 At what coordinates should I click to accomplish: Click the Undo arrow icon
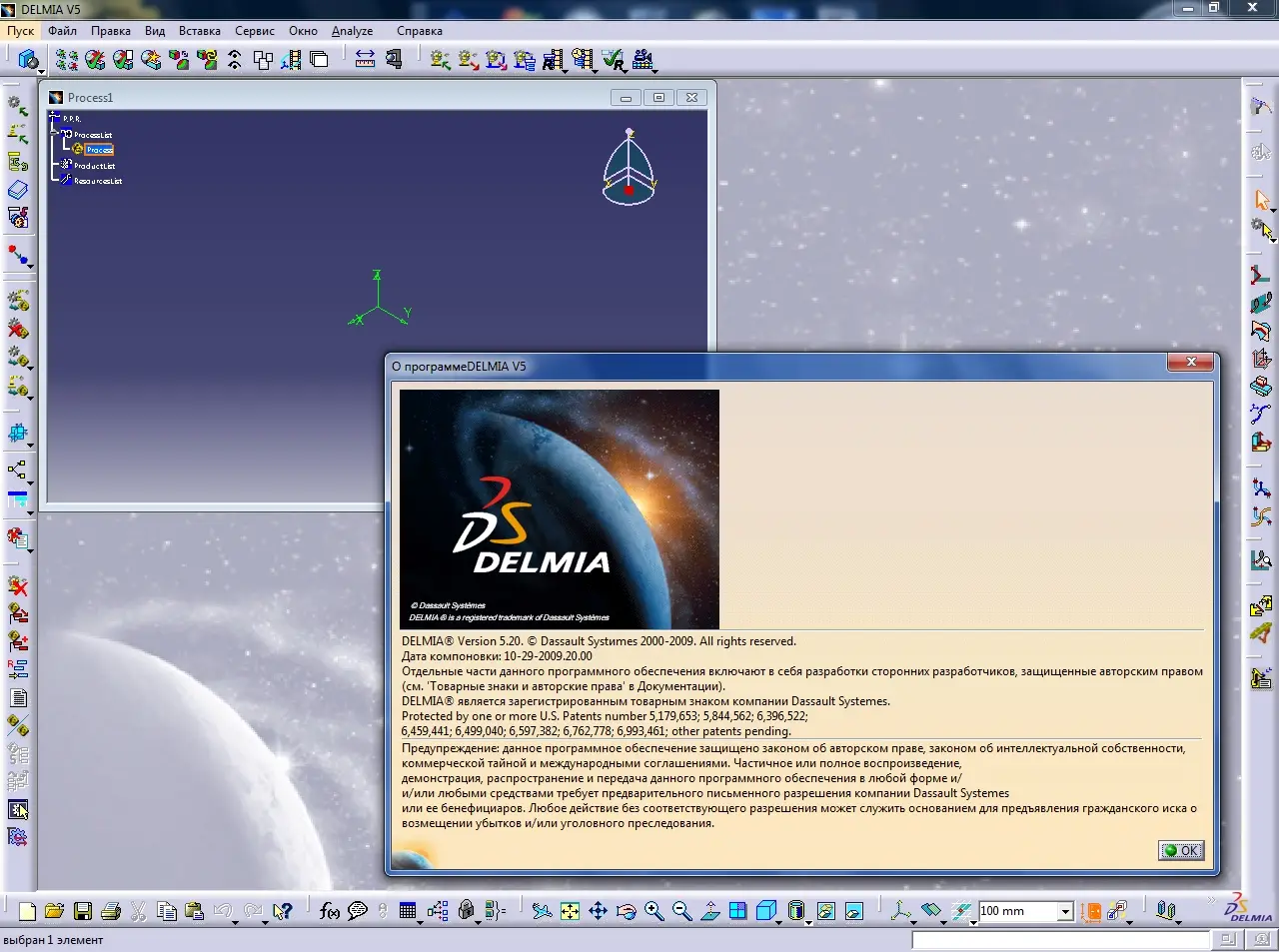coord(223,911)
